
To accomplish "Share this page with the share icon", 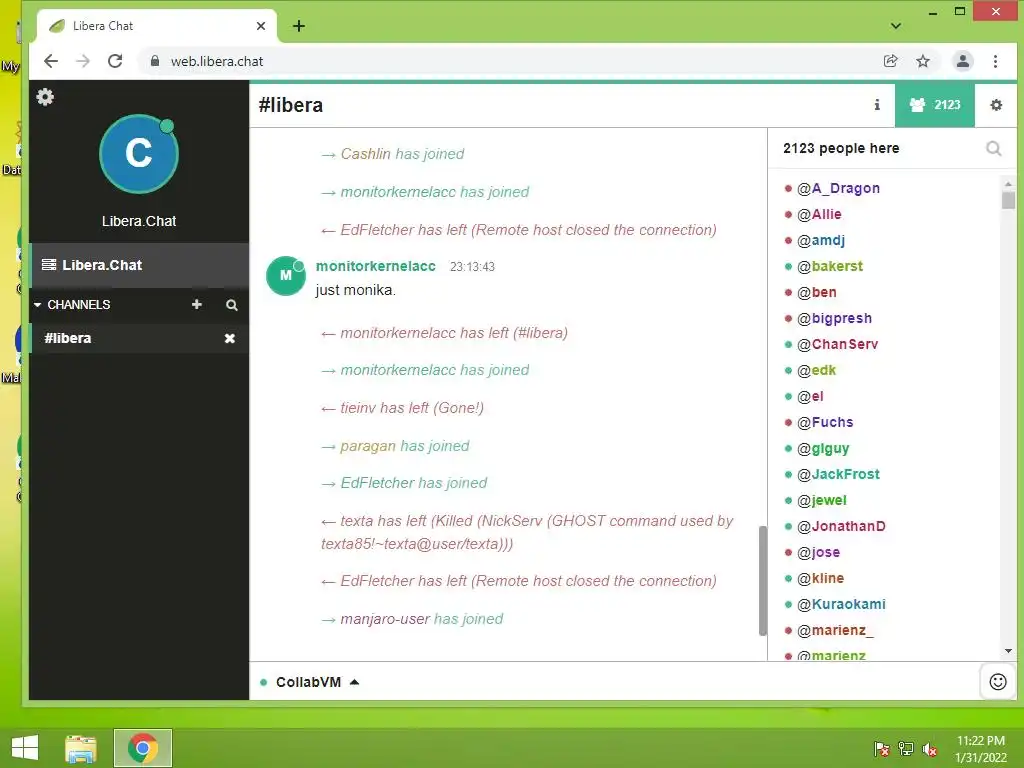I will point(891,61).
